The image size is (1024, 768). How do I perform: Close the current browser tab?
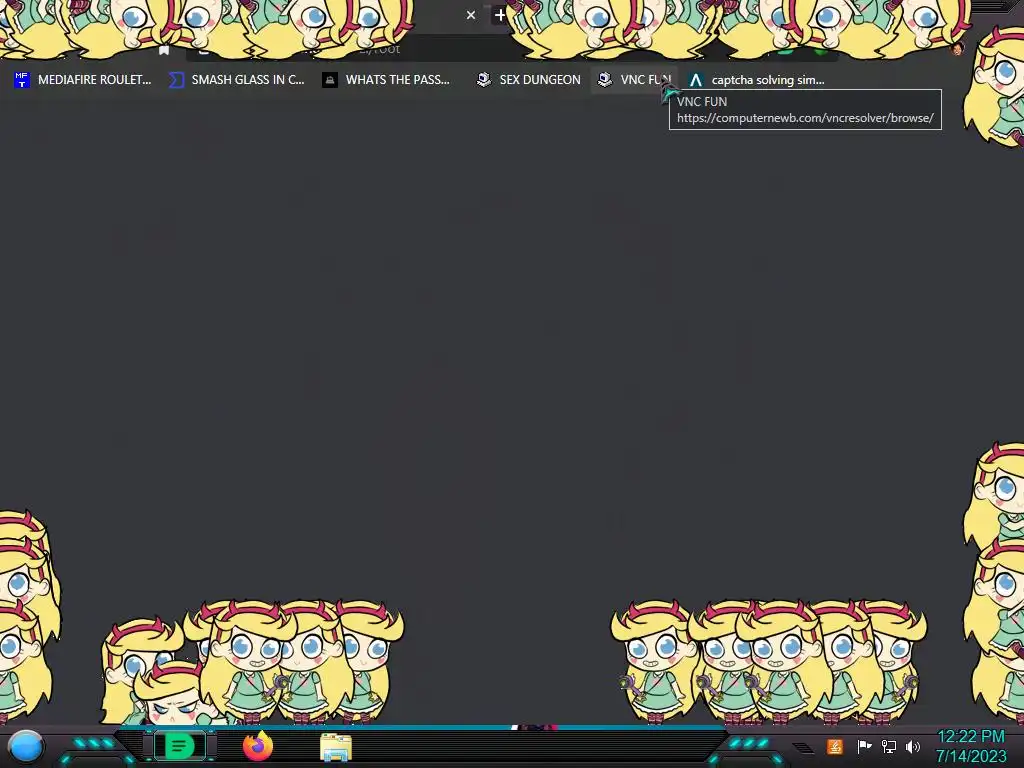[x=471, y=15]
